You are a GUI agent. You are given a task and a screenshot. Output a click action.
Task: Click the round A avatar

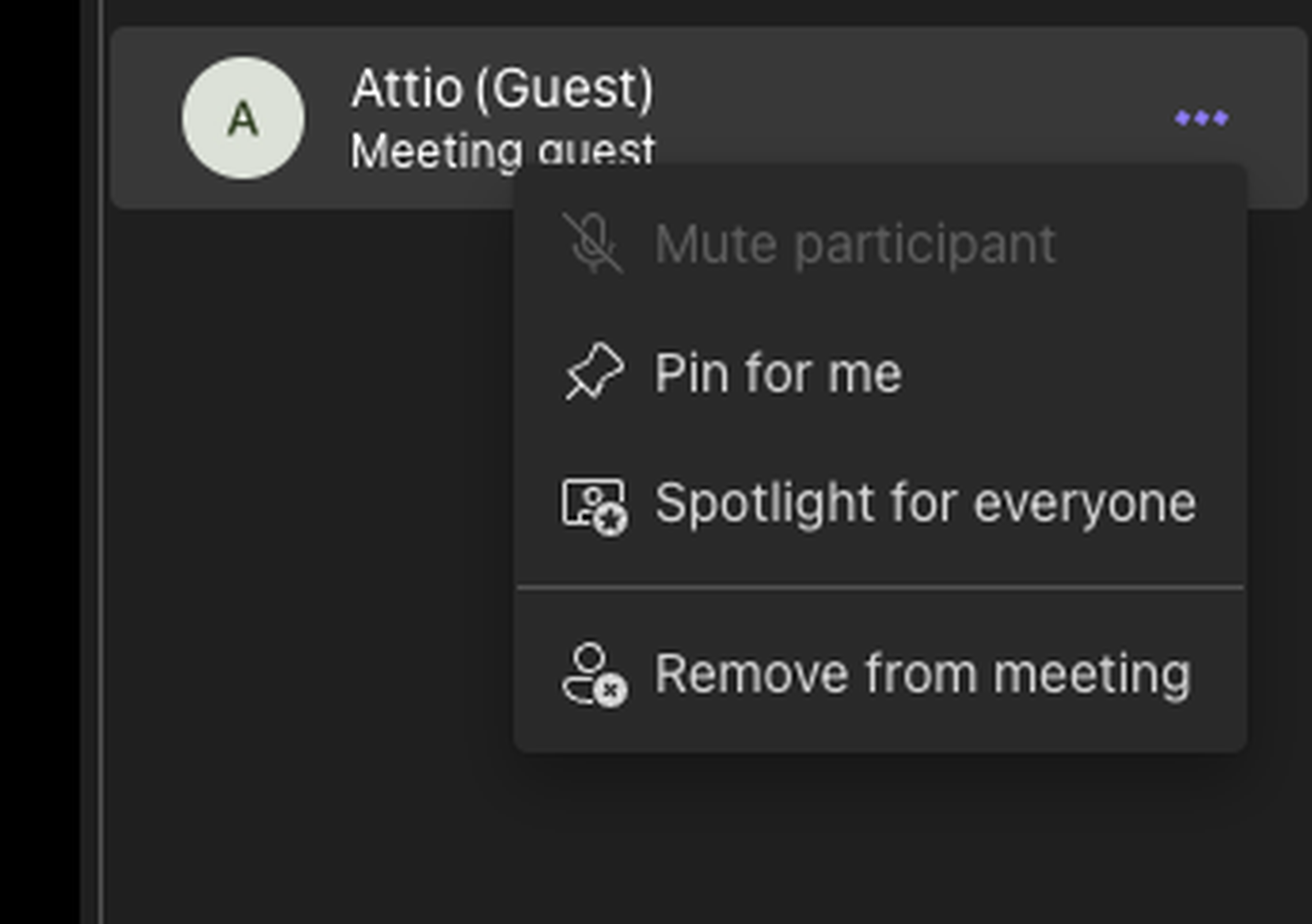(x=243, y=118)
